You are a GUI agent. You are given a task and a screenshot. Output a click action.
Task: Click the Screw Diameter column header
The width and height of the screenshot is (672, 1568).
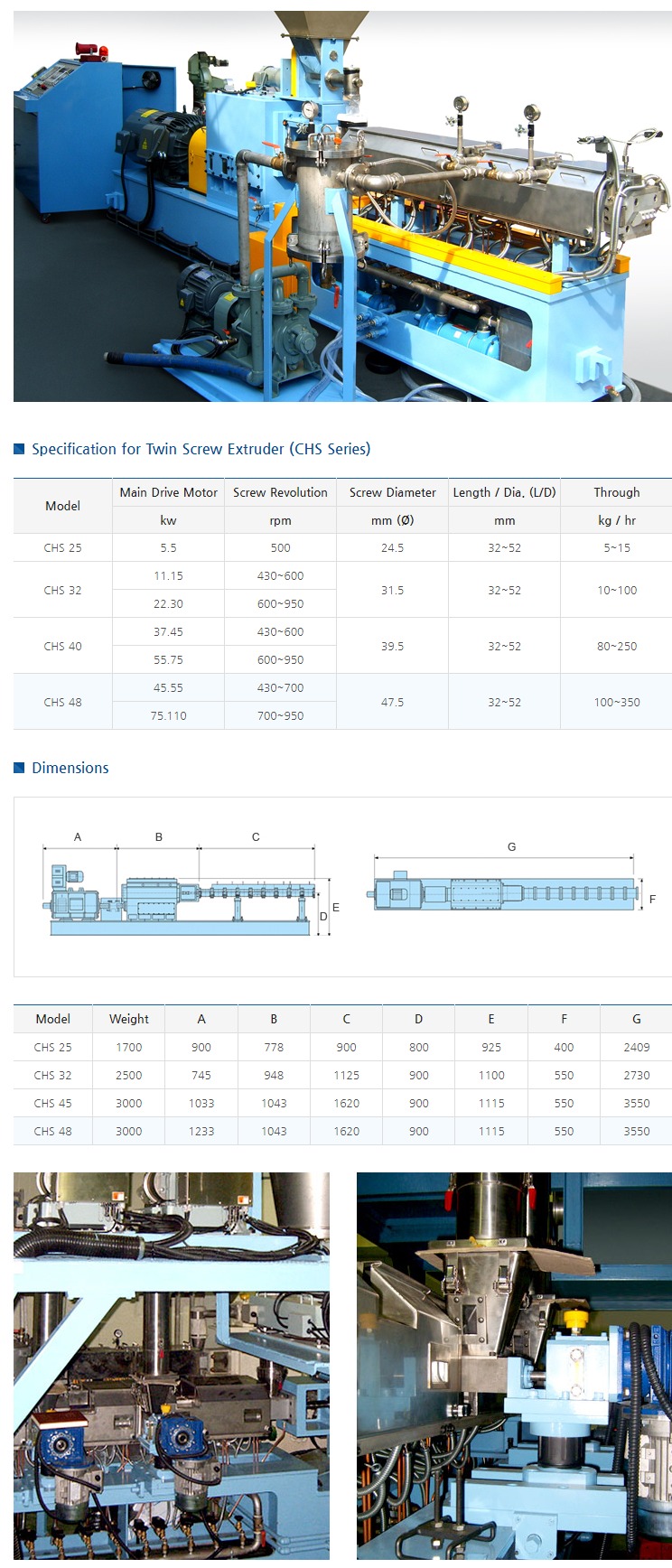pyautogui.click(x=392, y=492)
